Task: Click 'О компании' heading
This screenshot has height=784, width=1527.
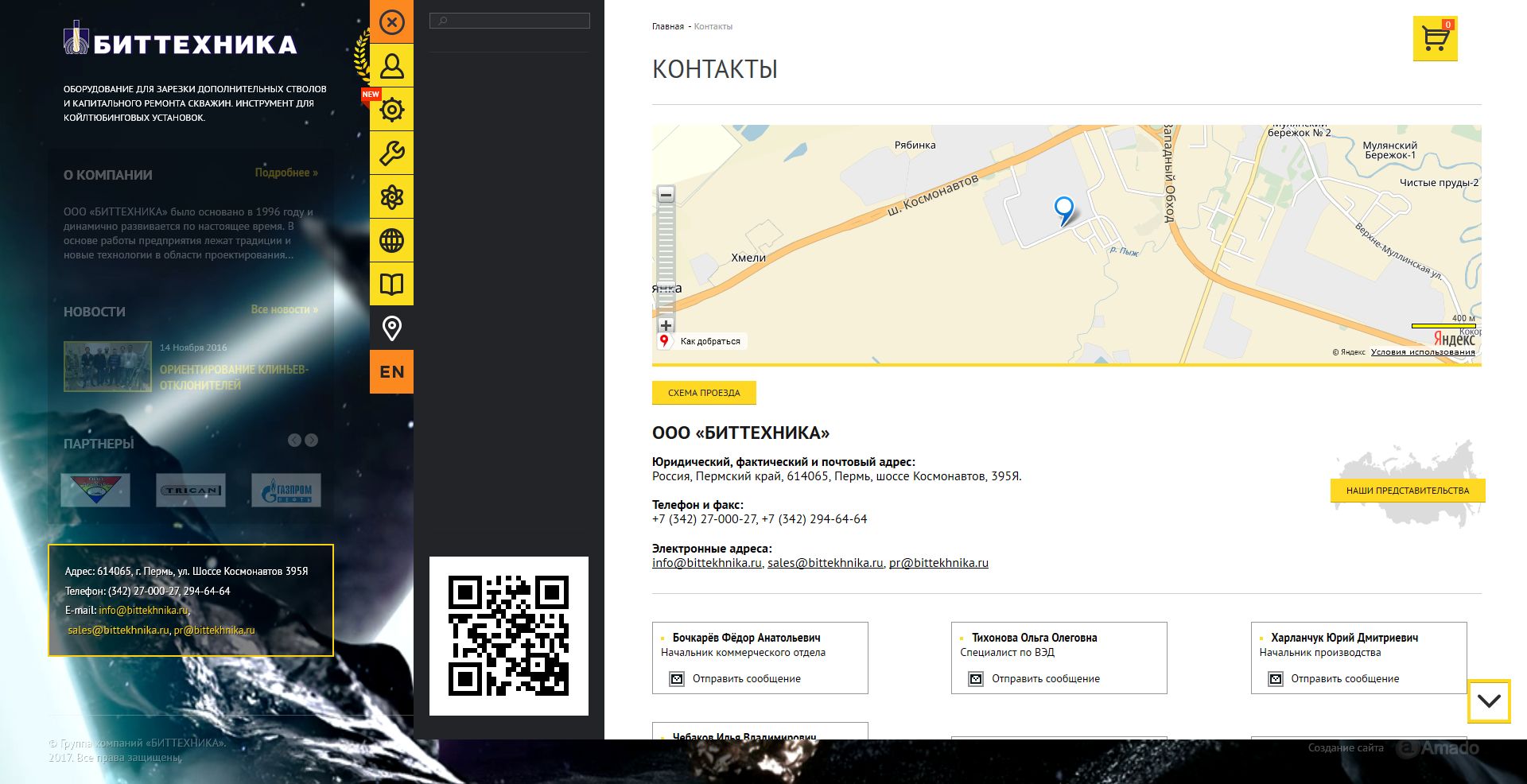Action: point(108,175)
